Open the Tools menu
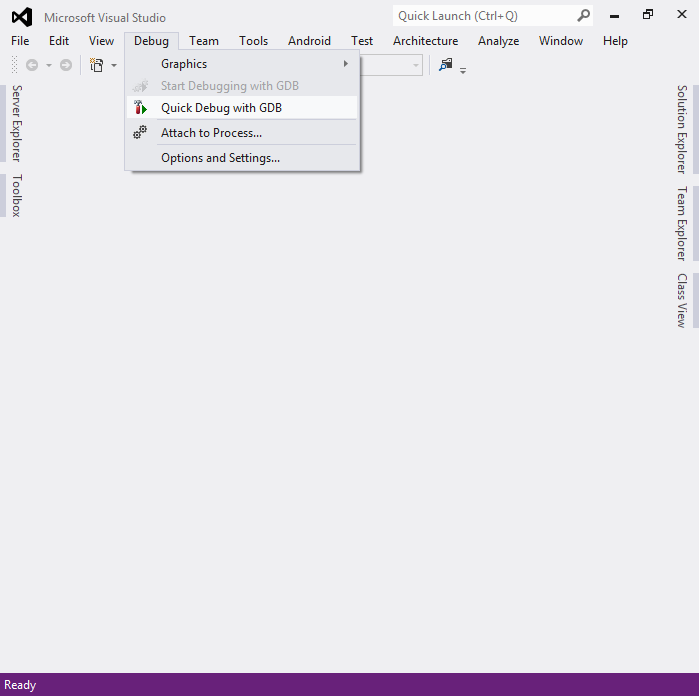The image size is (699, 697). click(253, 41)
